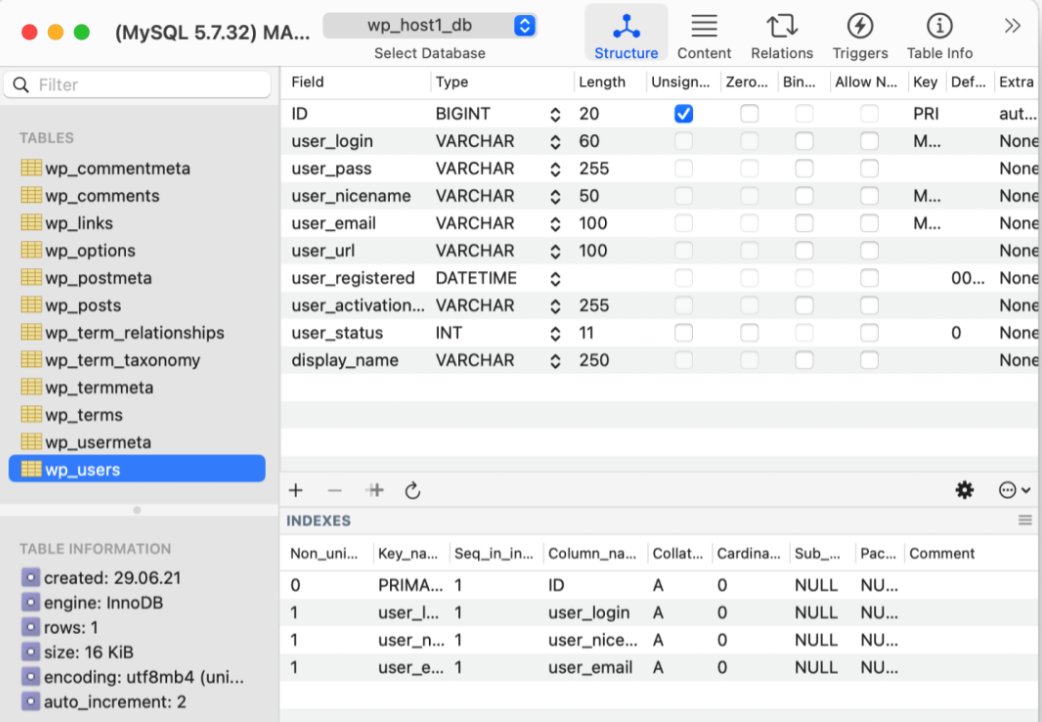Open the type stepper for ID
Viewport: 1042px width, 722px height.
coord(555,114)
